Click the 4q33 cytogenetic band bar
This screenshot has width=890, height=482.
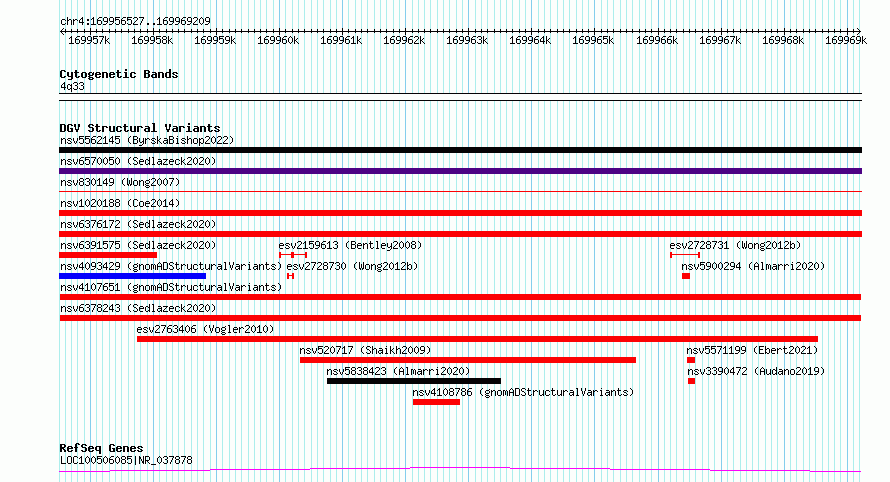[460, 97]
